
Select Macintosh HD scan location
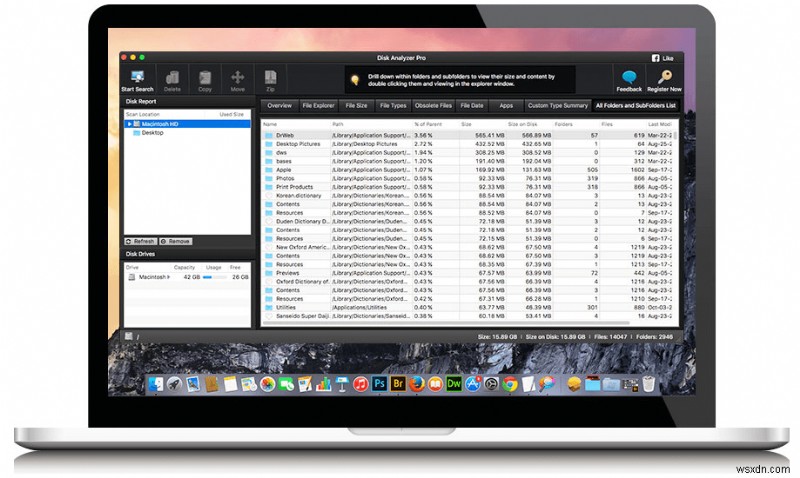coord(188,124)
